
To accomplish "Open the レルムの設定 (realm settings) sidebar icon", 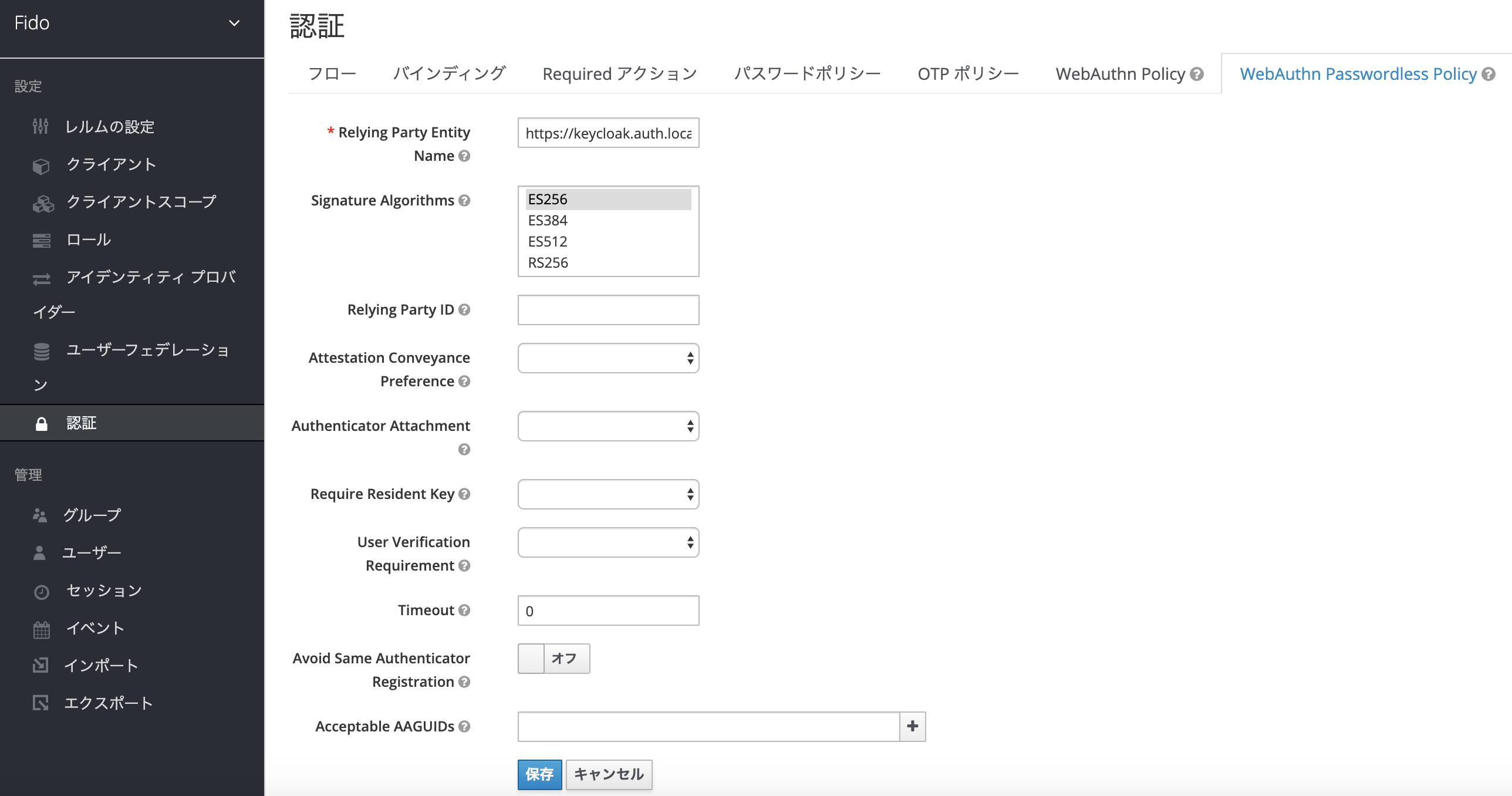I will [41, 126].
